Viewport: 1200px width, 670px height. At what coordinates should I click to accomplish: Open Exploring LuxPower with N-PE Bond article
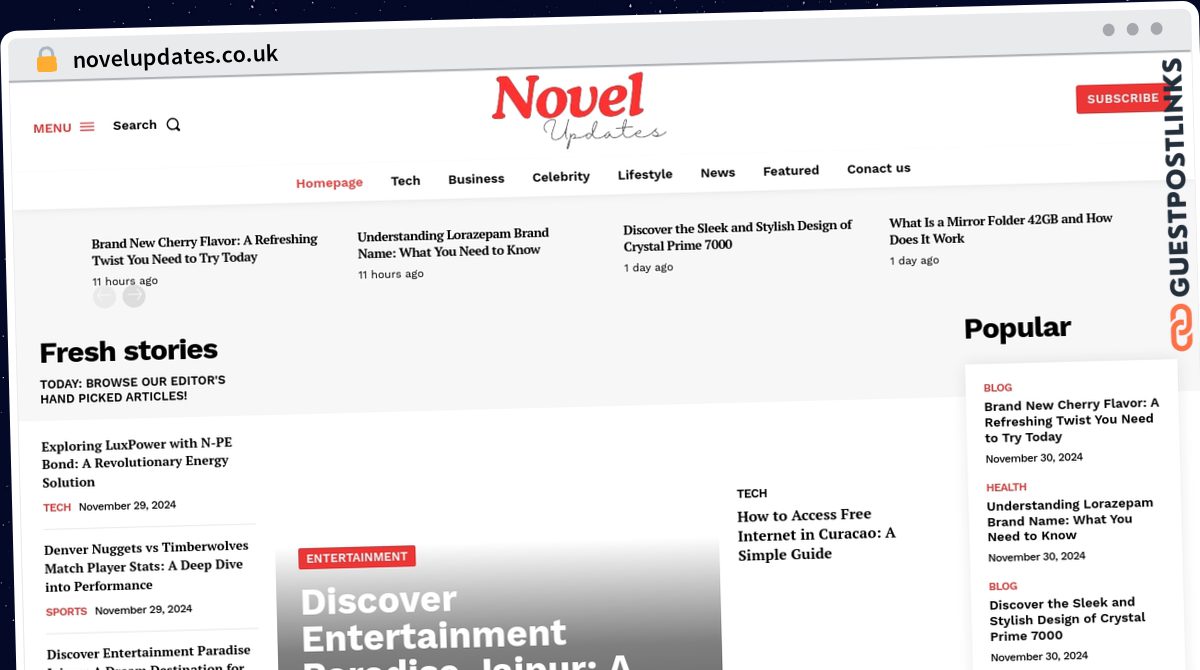137,462
